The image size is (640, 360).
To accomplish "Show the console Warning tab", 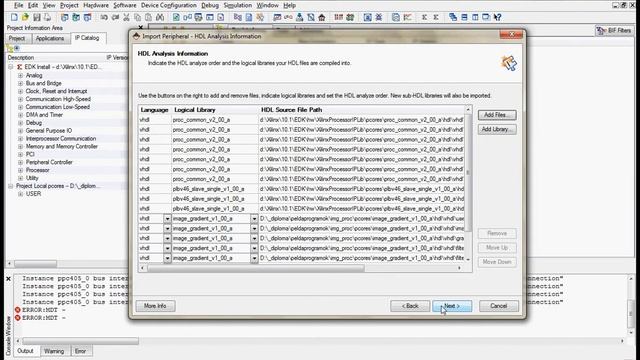I will [x=54, y=351].
